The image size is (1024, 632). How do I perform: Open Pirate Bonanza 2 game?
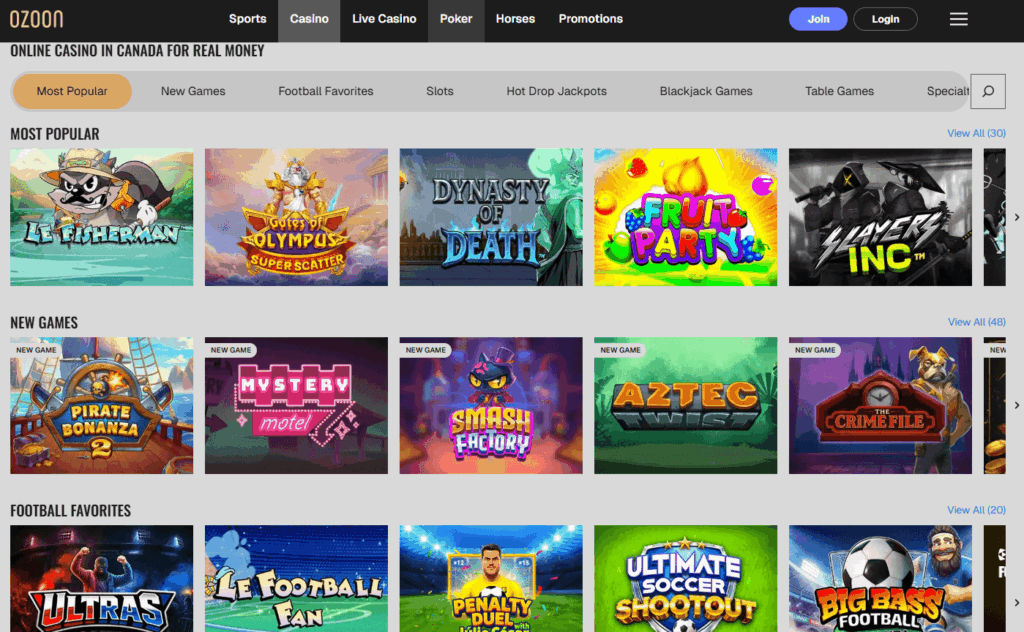pos(102,405)
